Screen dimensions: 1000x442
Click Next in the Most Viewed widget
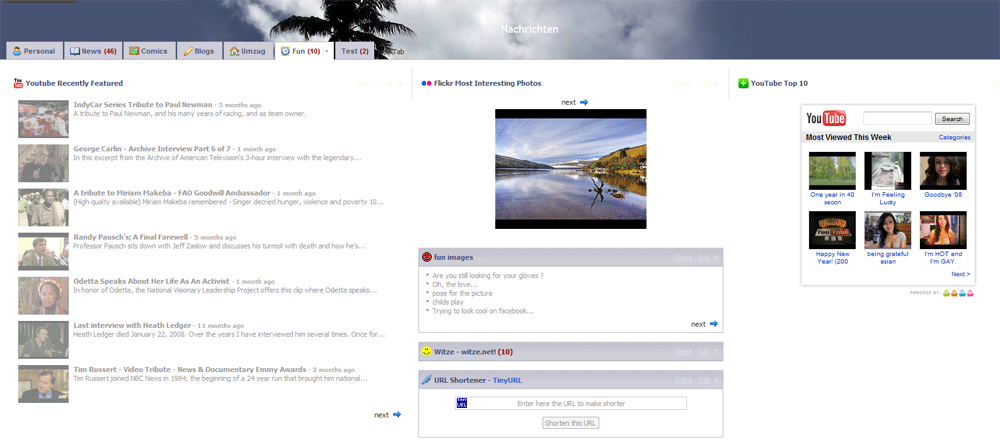point(960,274)
